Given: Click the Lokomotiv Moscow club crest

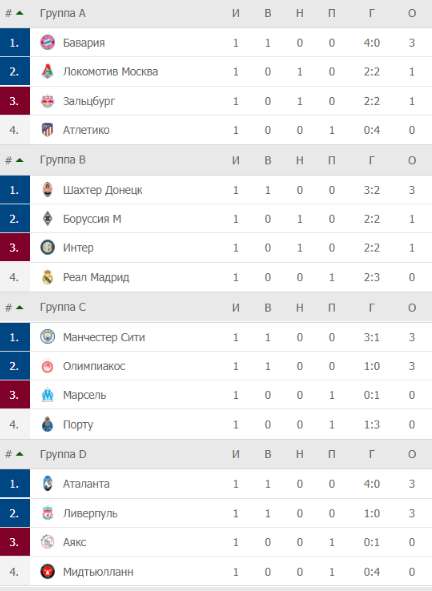Looking at the screenshot, I should (x=47, y=72).
